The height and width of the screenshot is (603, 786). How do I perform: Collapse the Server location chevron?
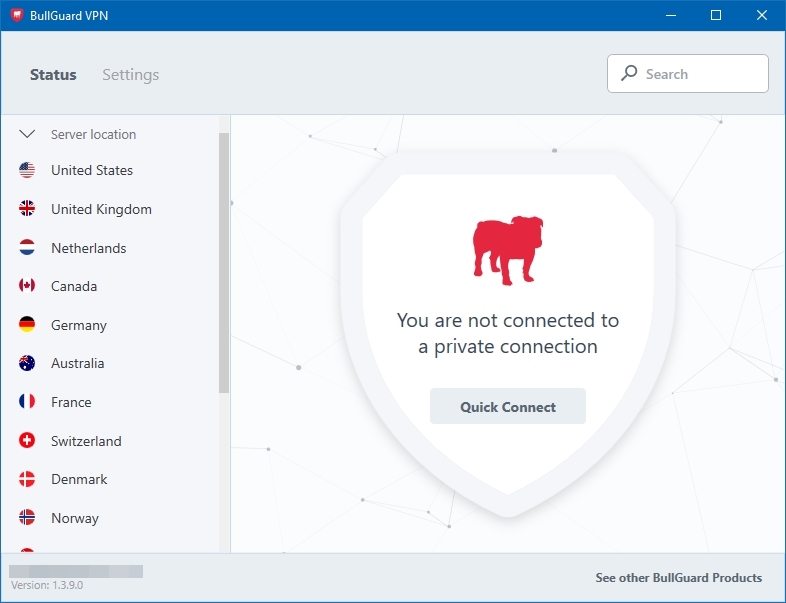click(27, 134)
